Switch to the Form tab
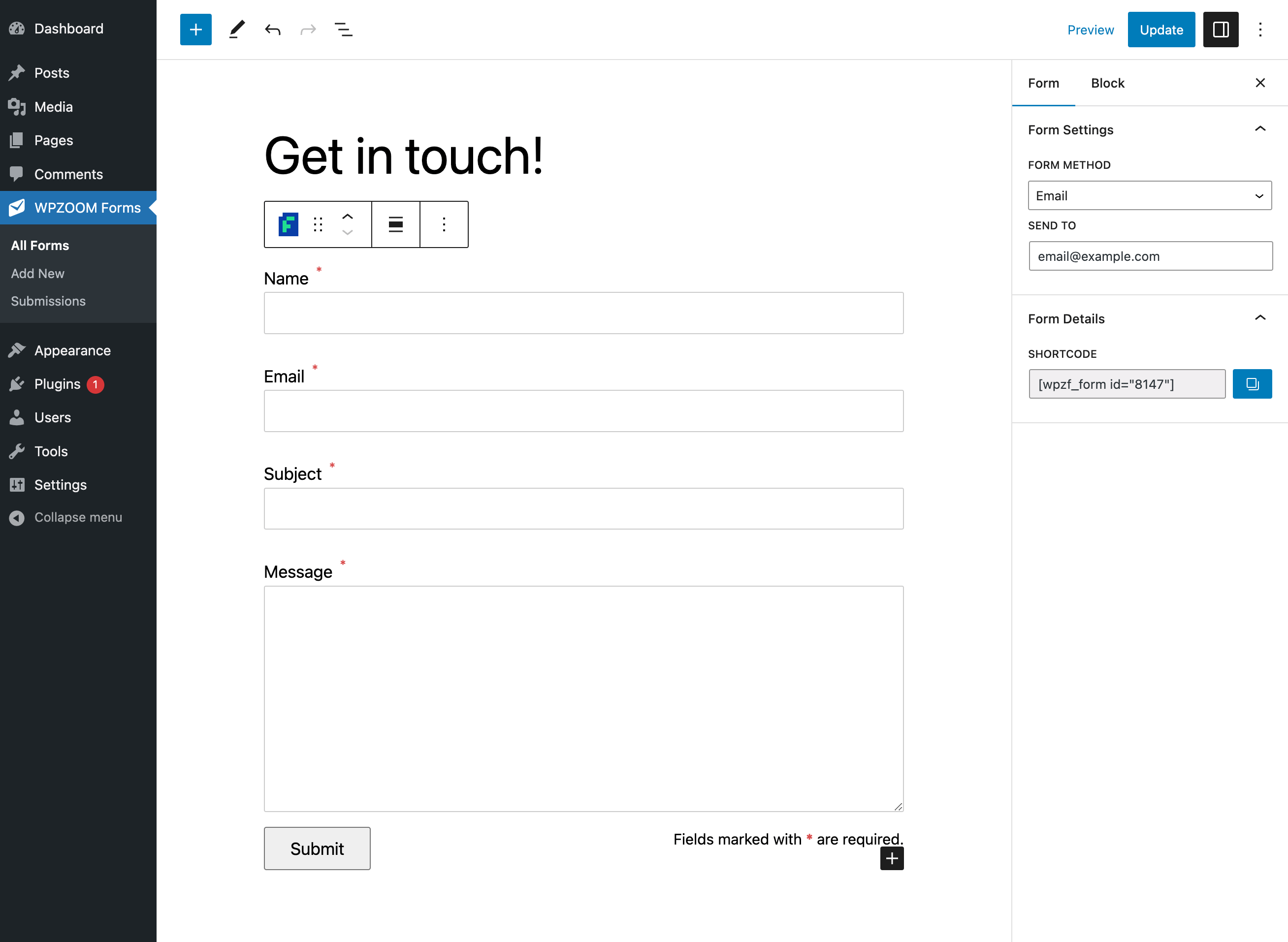 coord(1043,83)
